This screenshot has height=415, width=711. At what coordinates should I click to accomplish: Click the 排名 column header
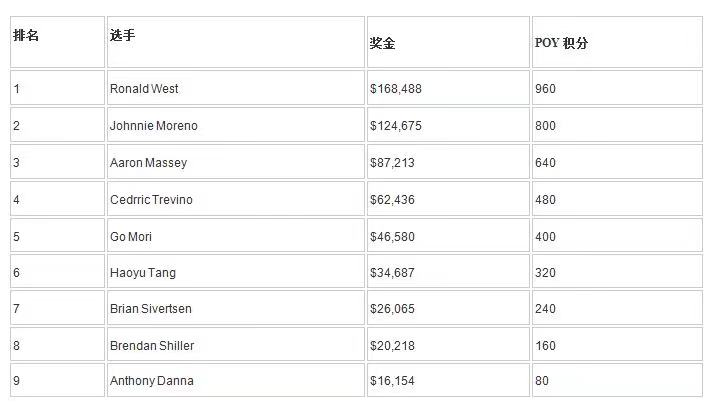tap(58, 42)
